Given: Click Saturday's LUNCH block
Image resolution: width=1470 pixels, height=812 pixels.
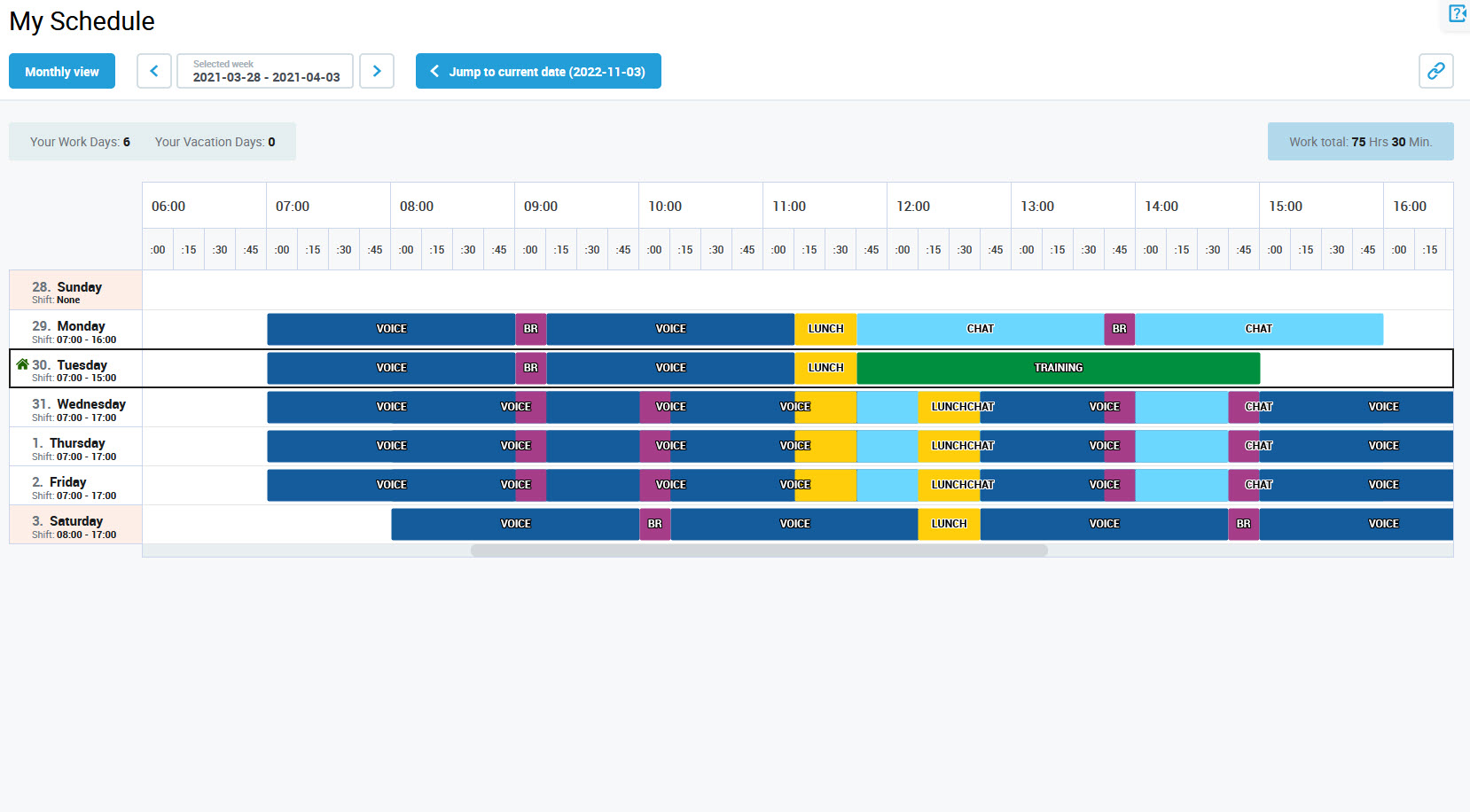Looking at the screenshot, I should (x=949, y=524).
